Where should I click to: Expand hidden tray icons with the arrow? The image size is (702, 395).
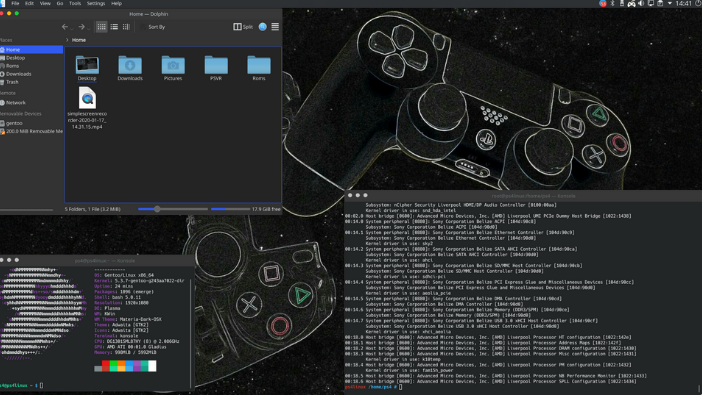pos(670,4)
